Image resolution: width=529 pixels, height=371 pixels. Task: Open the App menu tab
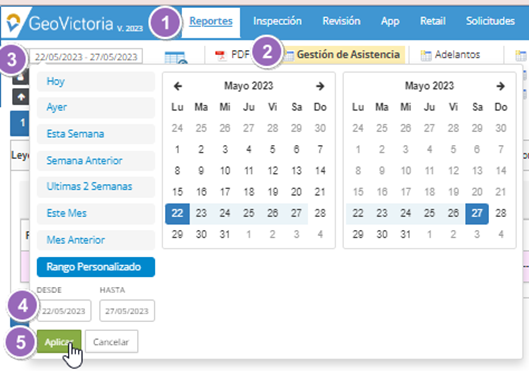(x=390, y=21)
